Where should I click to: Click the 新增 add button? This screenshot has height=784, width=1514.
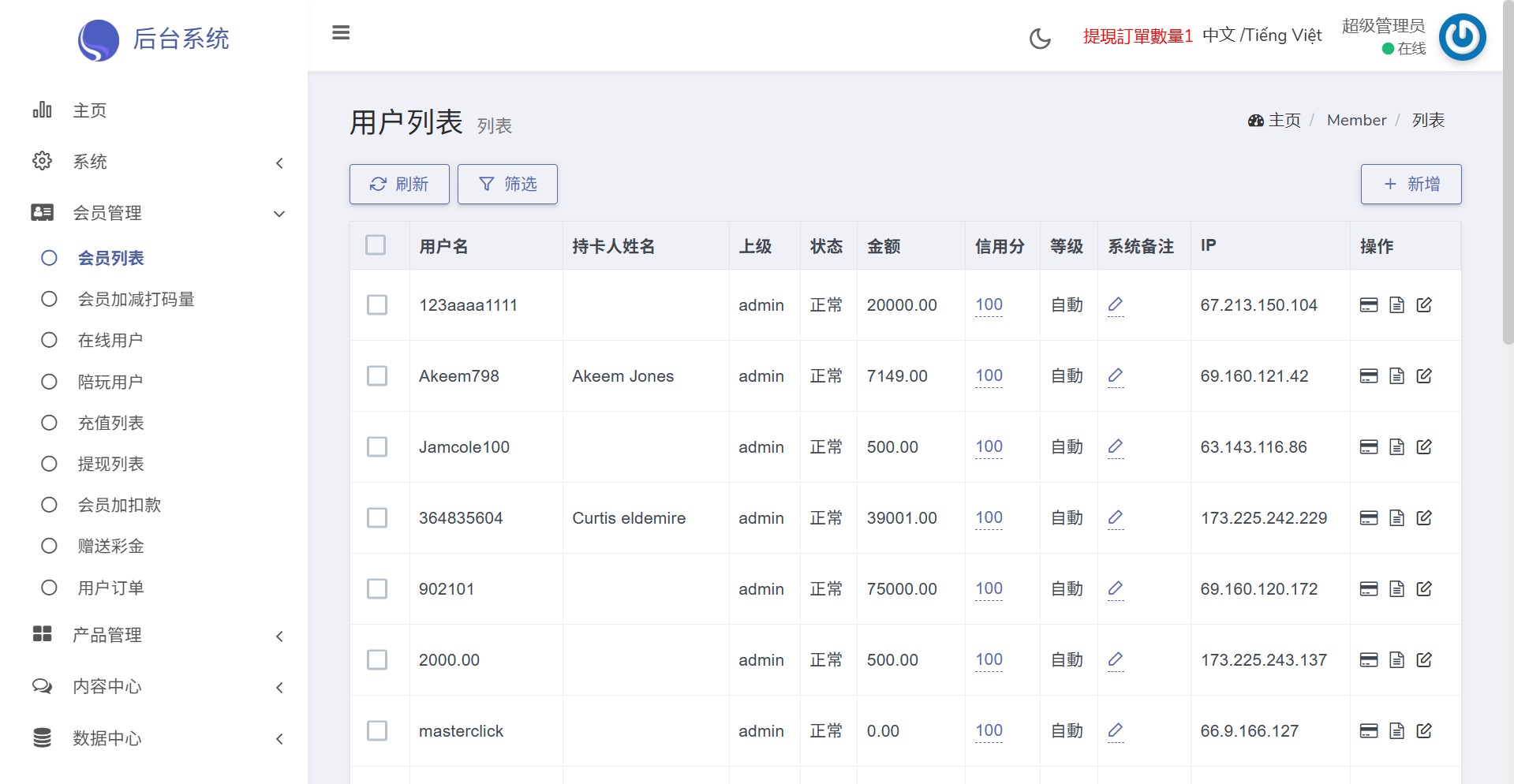[1411, 185]
